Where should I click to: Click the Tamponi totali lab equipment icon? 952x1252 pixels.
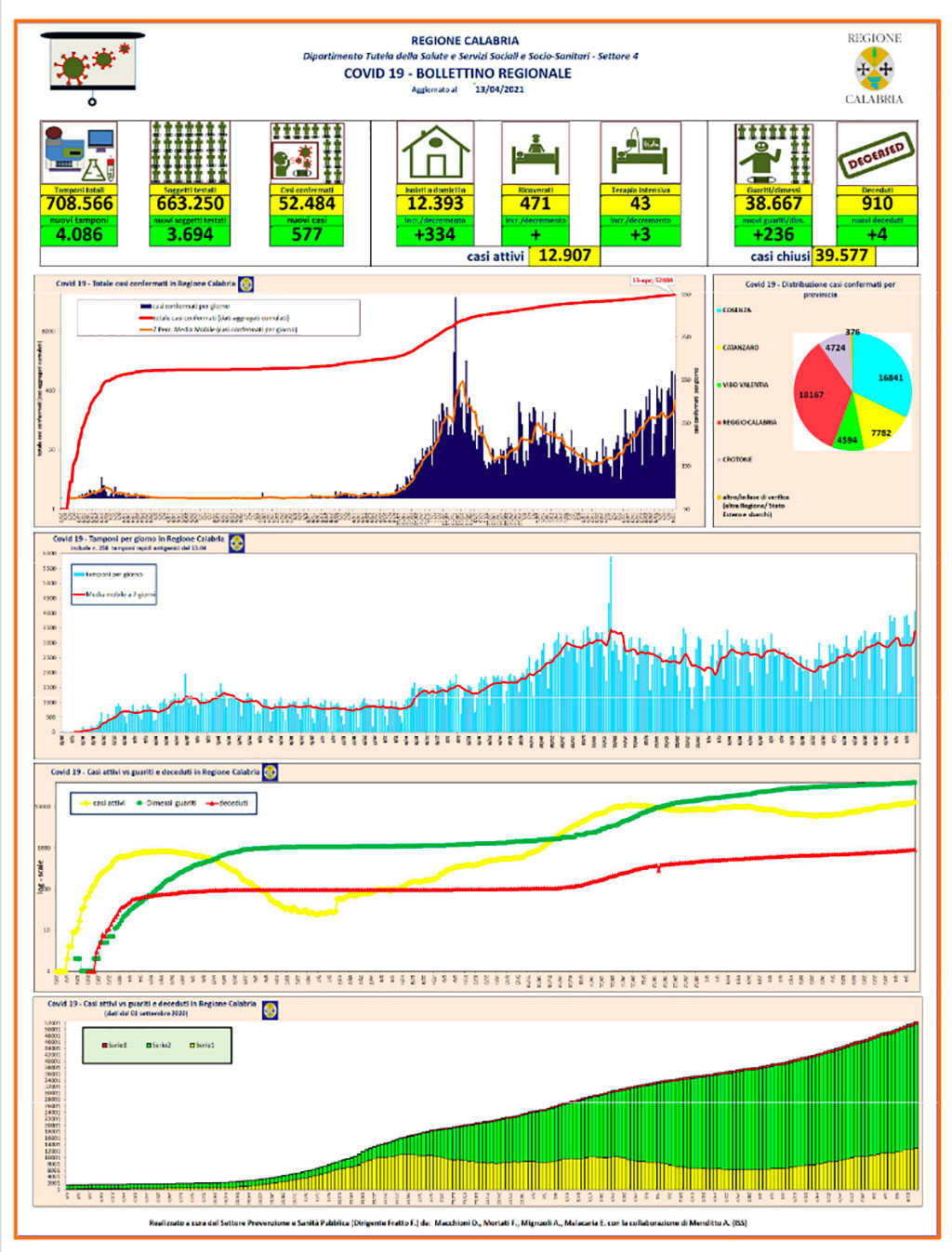tap(79, 153)
